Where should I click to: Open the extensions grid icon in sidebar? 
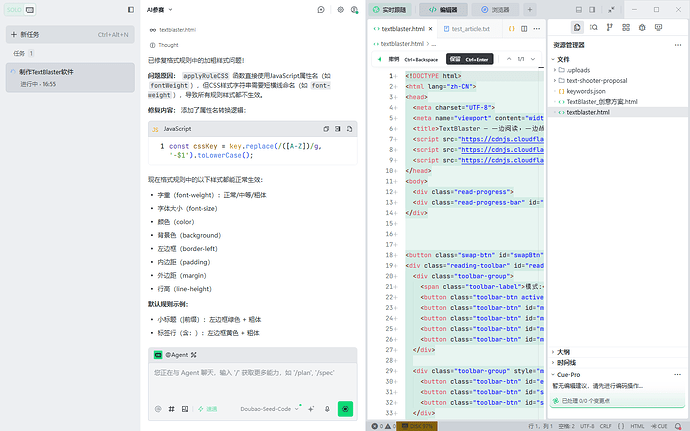pyautogui.click(x=626, y=27)
